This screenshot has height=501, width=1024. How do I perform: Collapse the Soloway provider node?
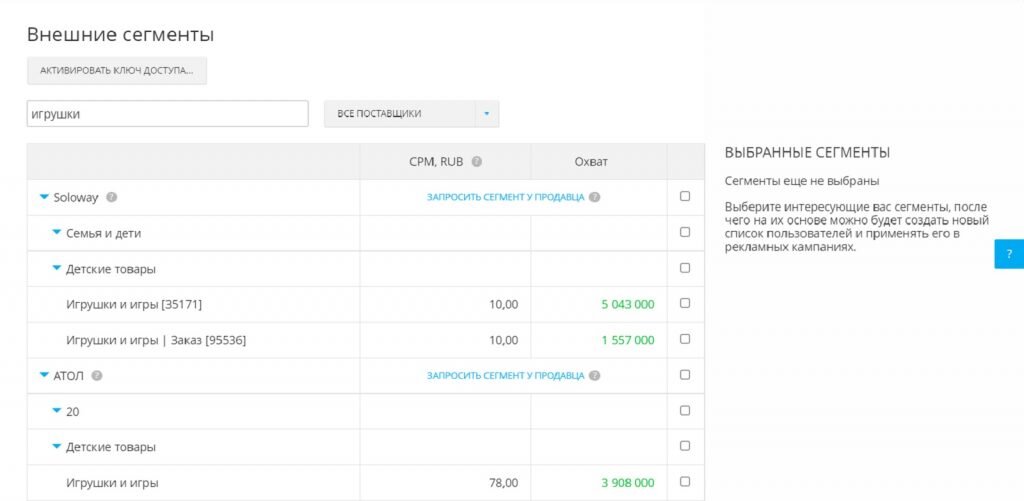coord(44,197)
